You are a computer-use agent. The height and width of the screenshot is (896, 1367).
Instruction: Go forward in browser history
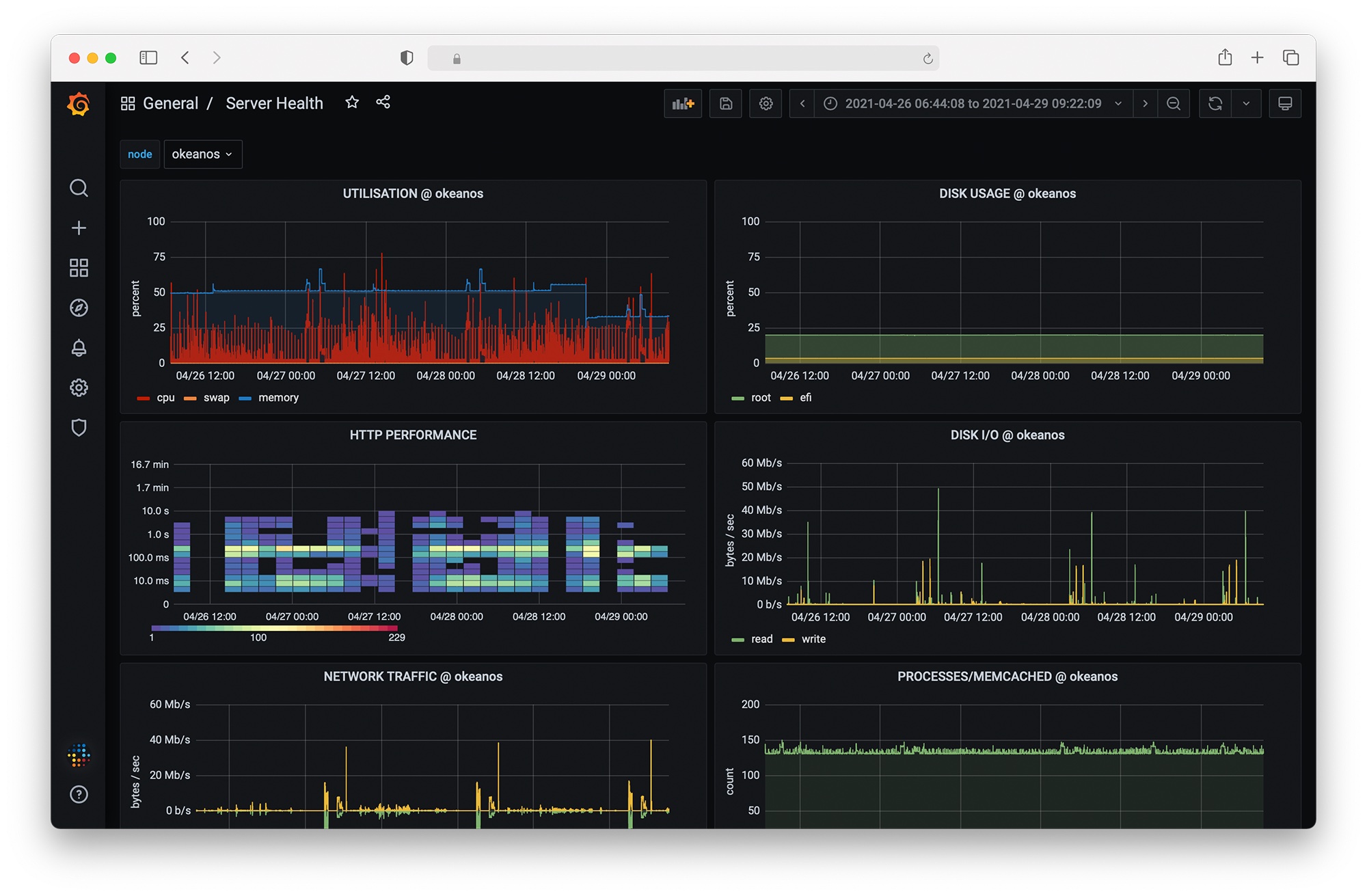(217, 57)
